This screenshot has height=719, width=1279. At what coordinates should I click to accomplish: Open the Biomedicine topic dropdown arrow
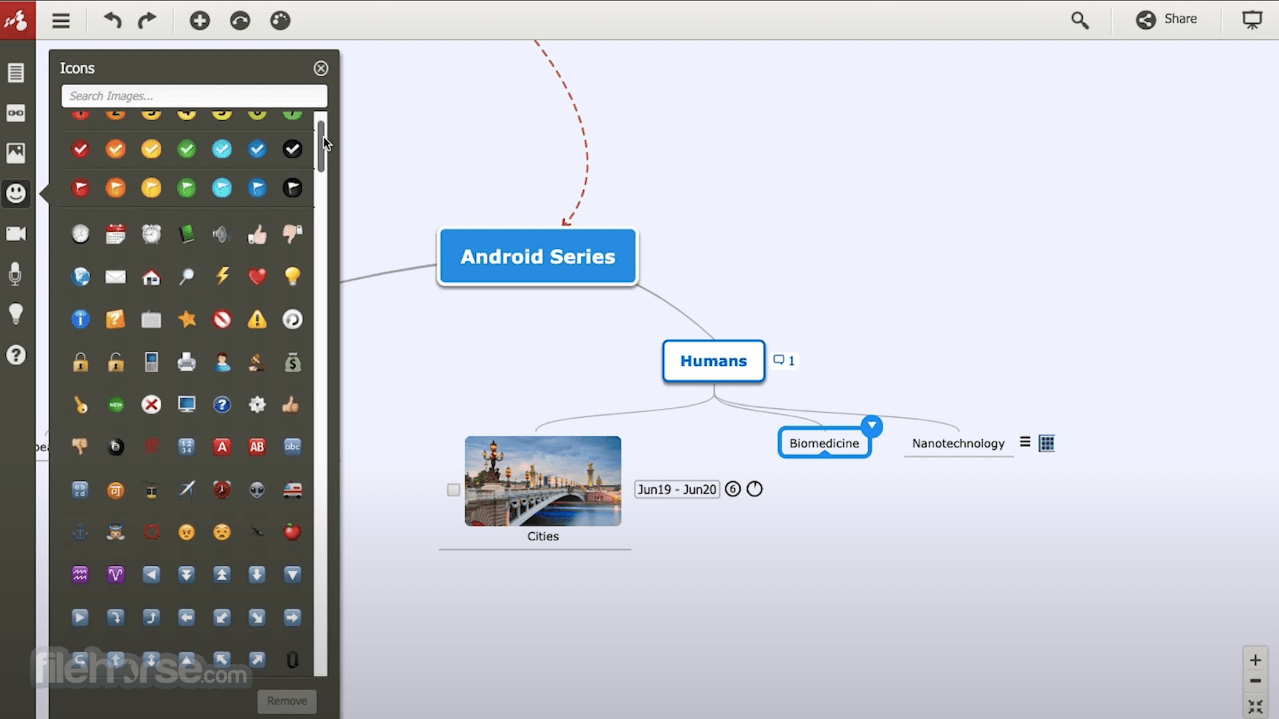[871, 426]
